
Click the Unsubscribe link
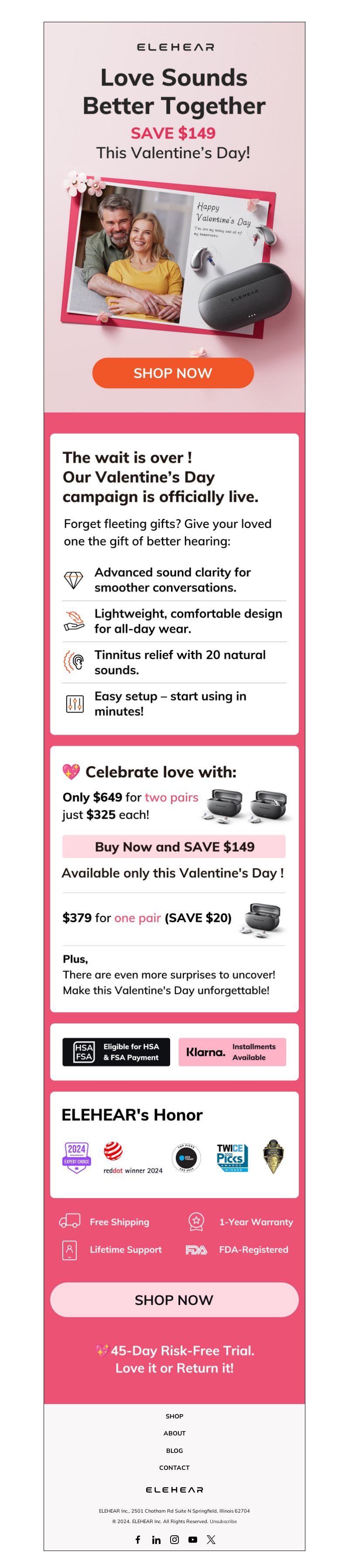coord(223,1521)
